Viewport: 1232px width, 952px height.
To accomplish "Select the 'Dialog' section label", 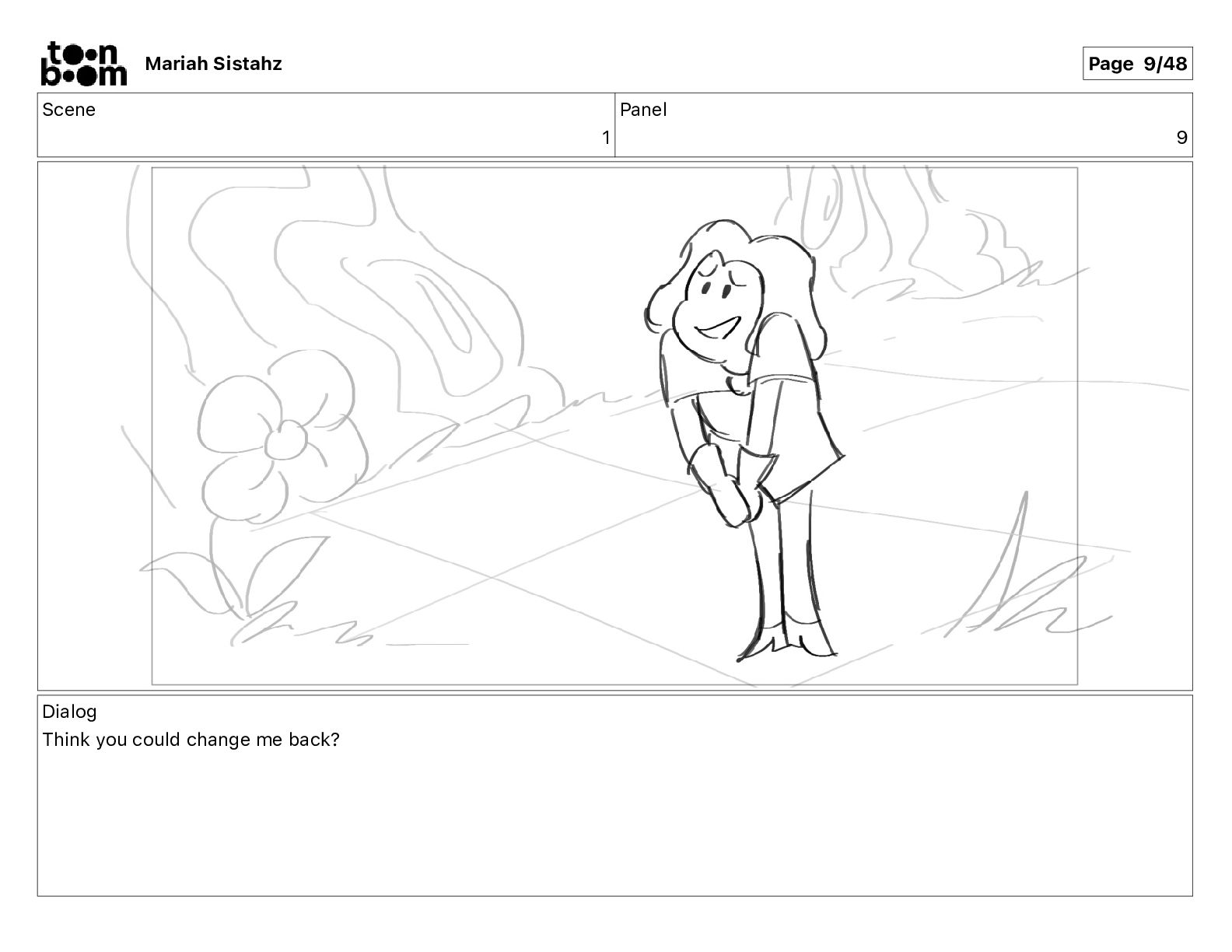I will pyautogui.click(x=69, y=712).
